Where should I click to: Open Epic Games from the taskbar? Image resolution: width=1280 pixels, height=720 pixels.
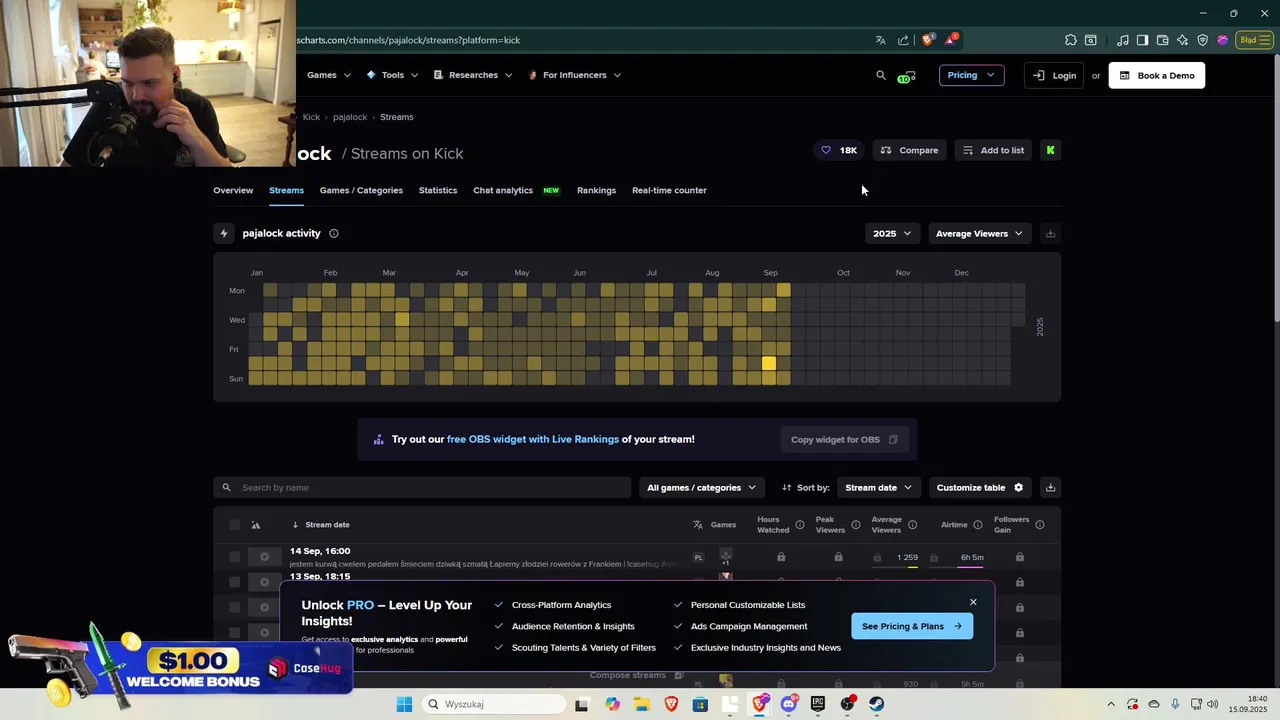coord(818,704)
